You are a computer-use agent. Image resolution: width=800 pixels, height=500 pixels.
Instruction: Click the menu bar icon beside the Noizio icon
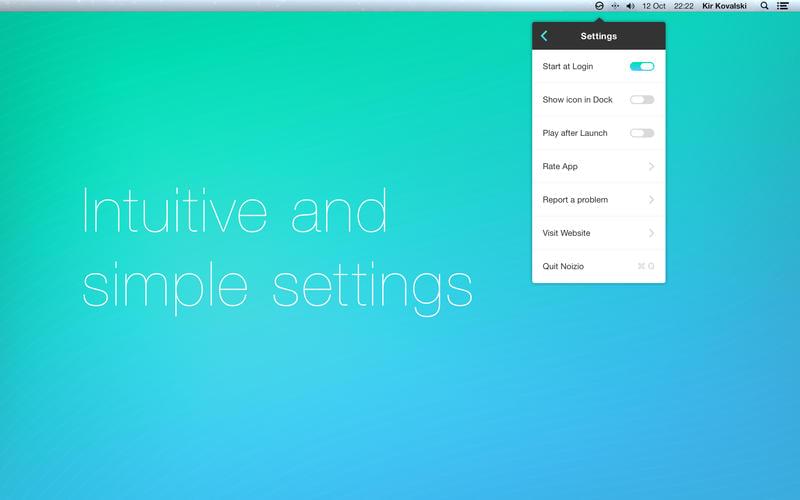(615, 6)
